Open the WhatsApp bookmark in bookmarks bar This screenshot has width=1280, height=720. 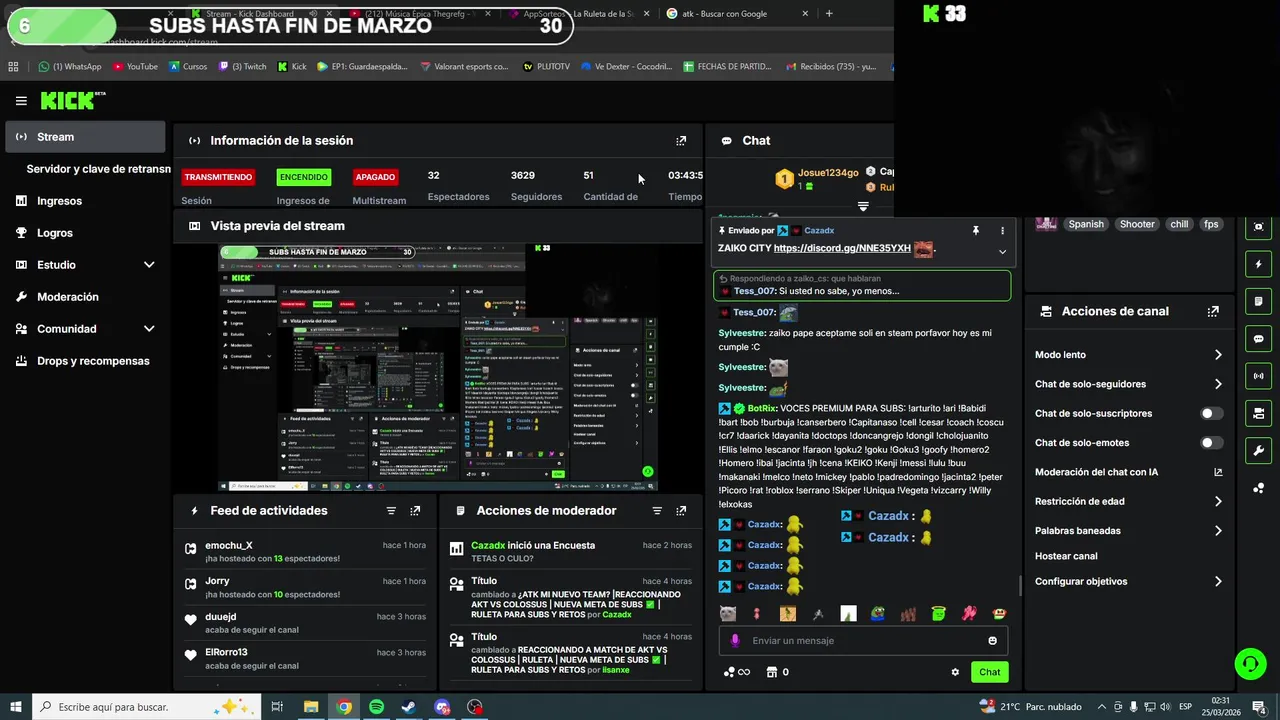click(70, 67)
